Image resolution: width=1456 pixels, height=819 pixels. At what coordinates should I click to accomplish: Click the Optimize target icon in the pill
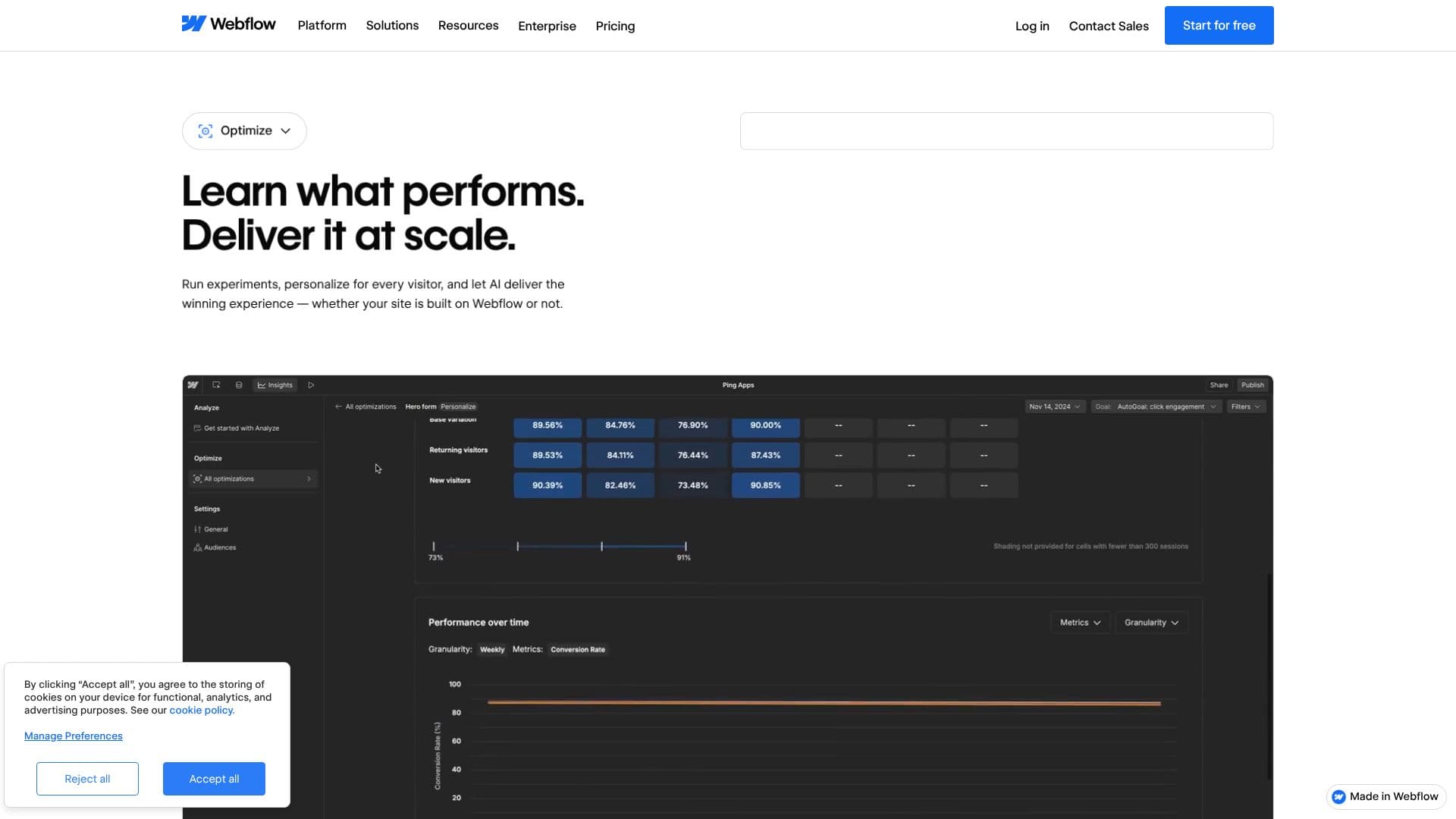pyautogui.click(x=205, y=131)
